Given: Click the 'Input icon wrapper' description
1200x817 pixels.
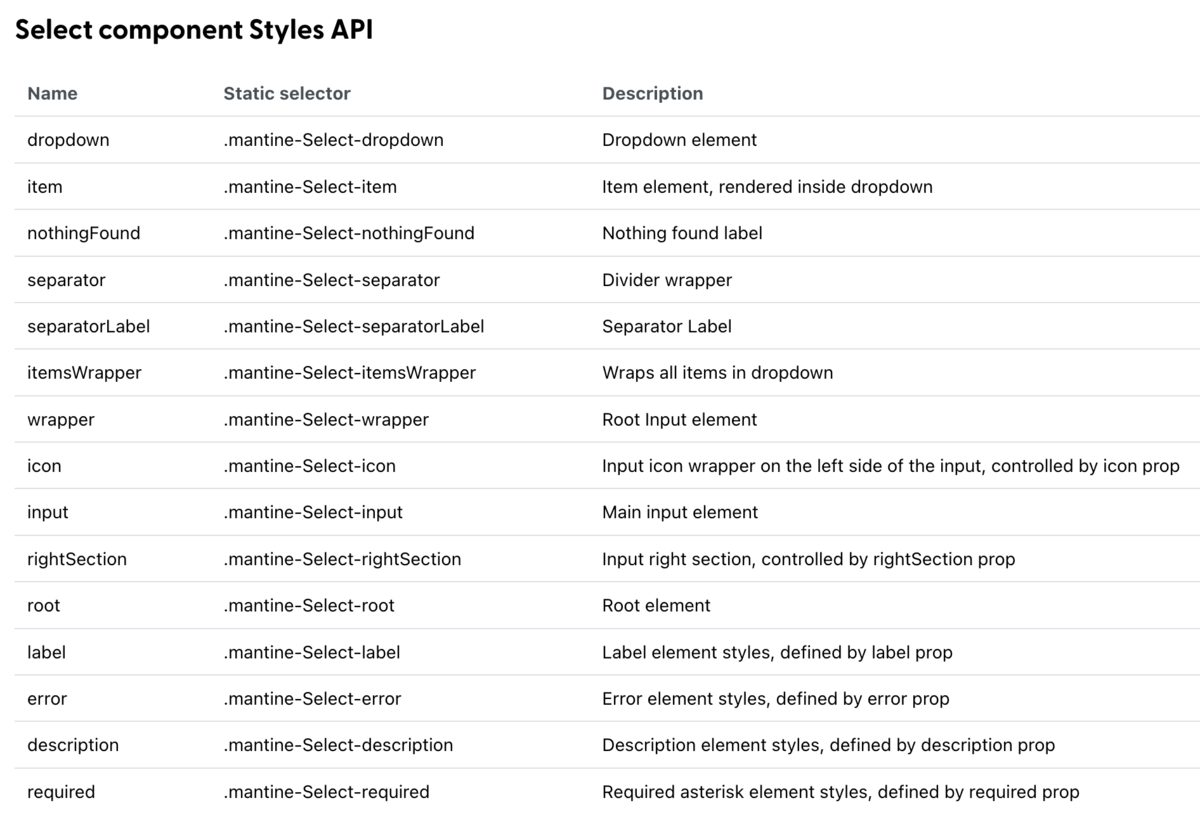Looking at the screenshot, I should click(891, 466).
